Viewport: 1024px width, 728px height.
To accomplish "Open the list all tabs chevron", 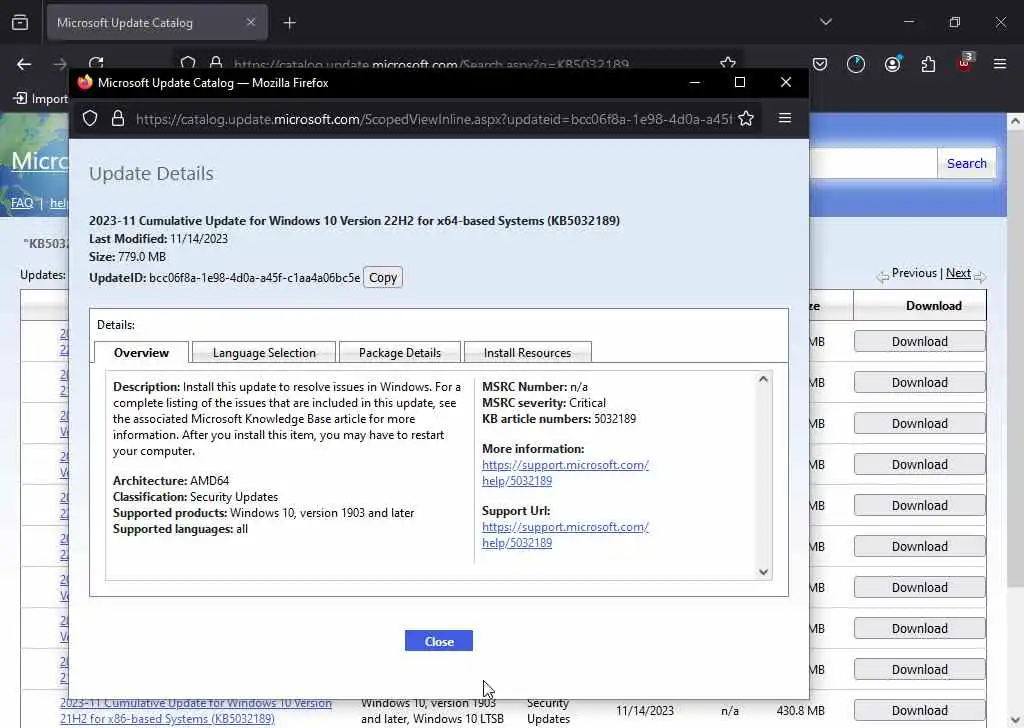I will (825, 22).
